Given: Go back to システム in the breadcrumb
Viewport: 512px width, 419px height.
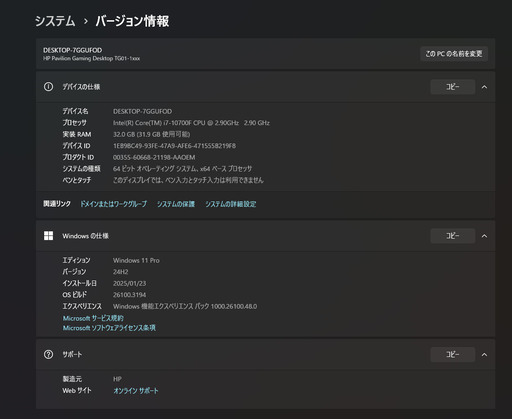Looking at the screenshot, I should (x=55, y=21).
